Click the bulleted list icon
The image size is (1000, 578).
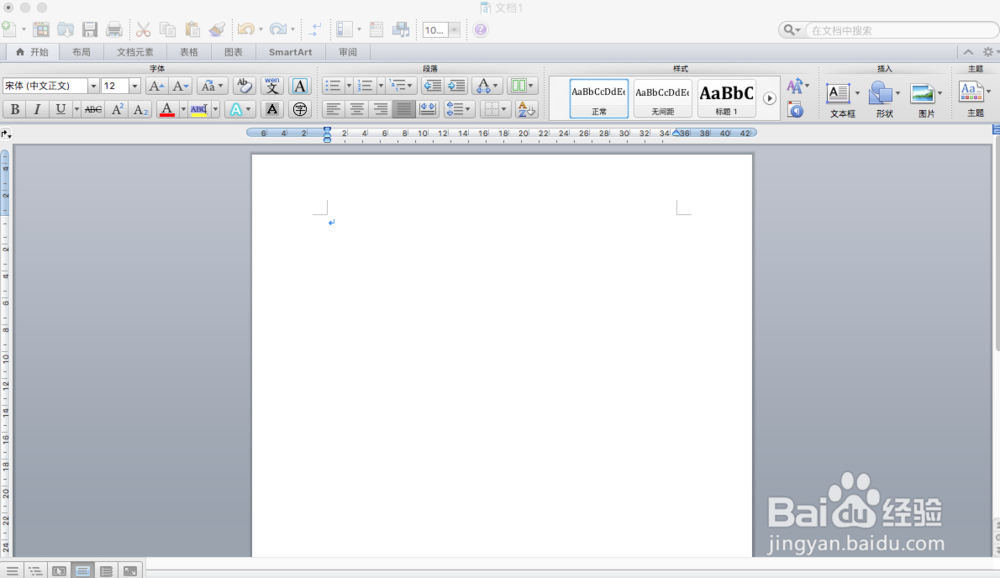pos(332,85)
